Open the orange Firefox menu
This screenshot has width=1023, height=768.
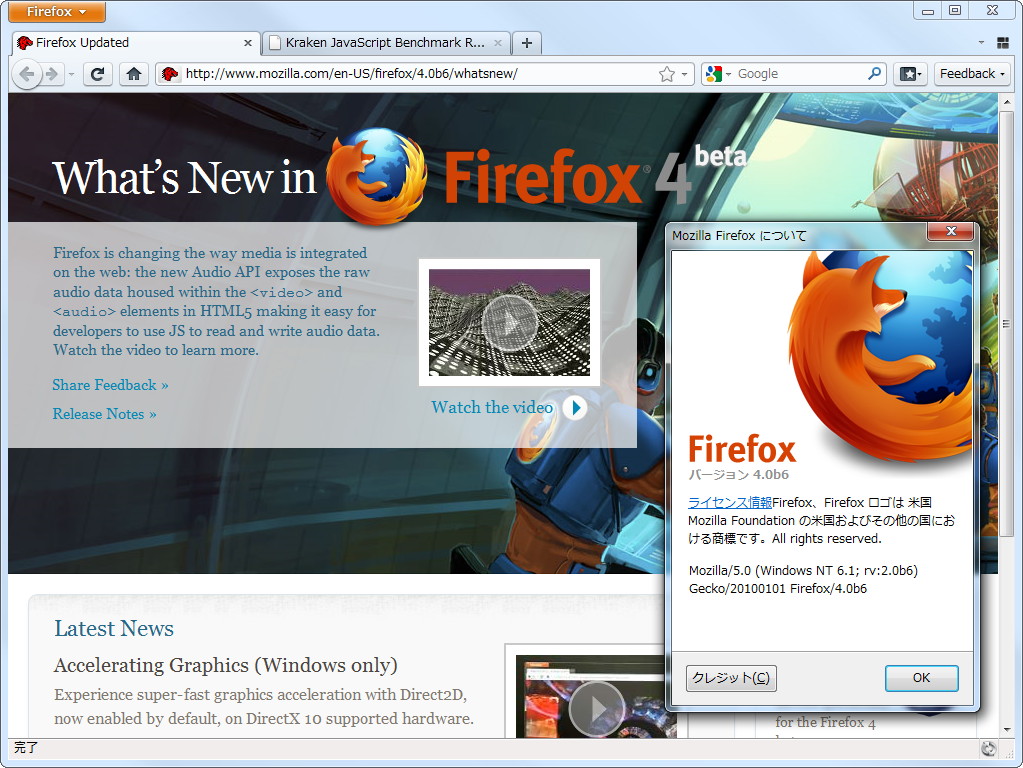(55, 12)
